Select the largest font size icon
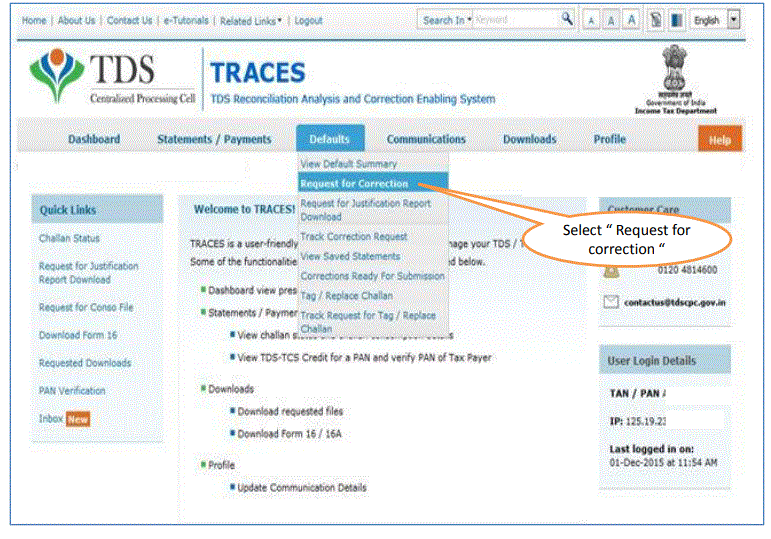Image resolution: width=771 pixels, height=539 pixels. pos(633,20)
